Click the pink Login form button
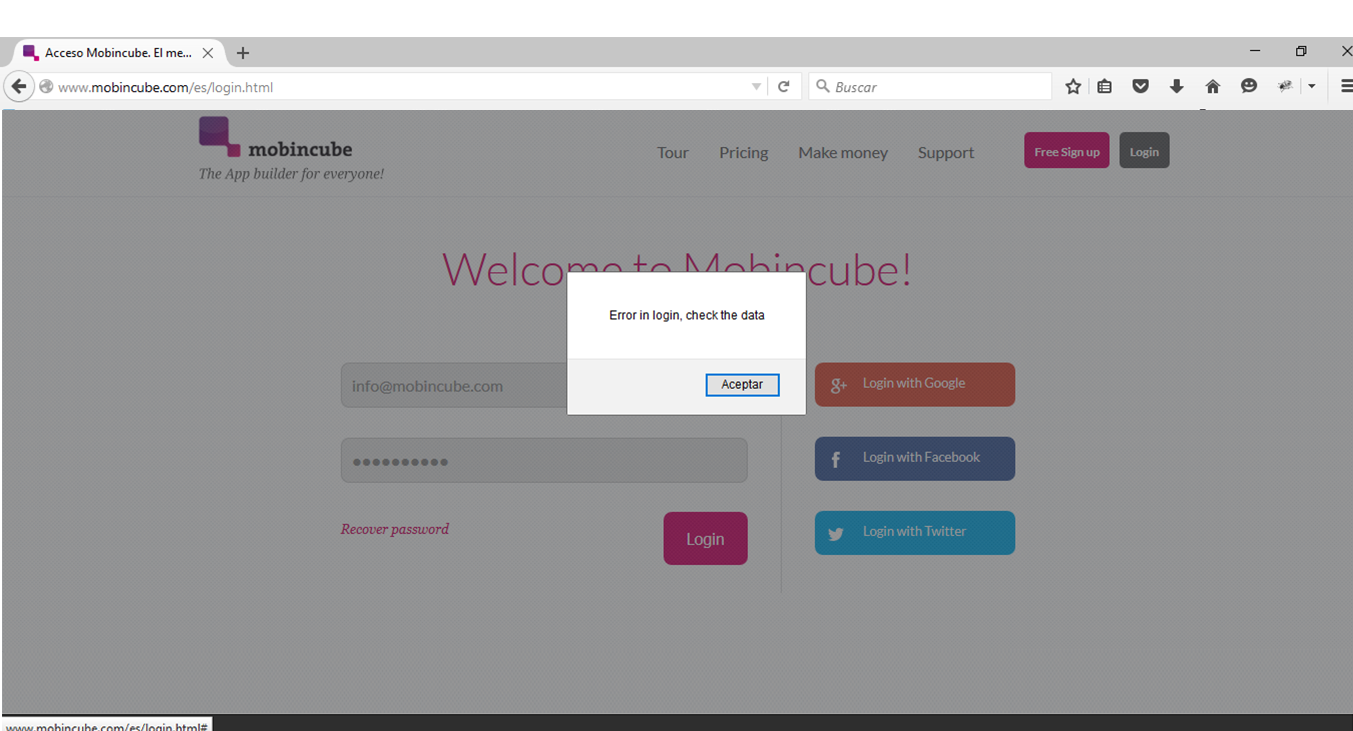 click(x=705, y=538)
